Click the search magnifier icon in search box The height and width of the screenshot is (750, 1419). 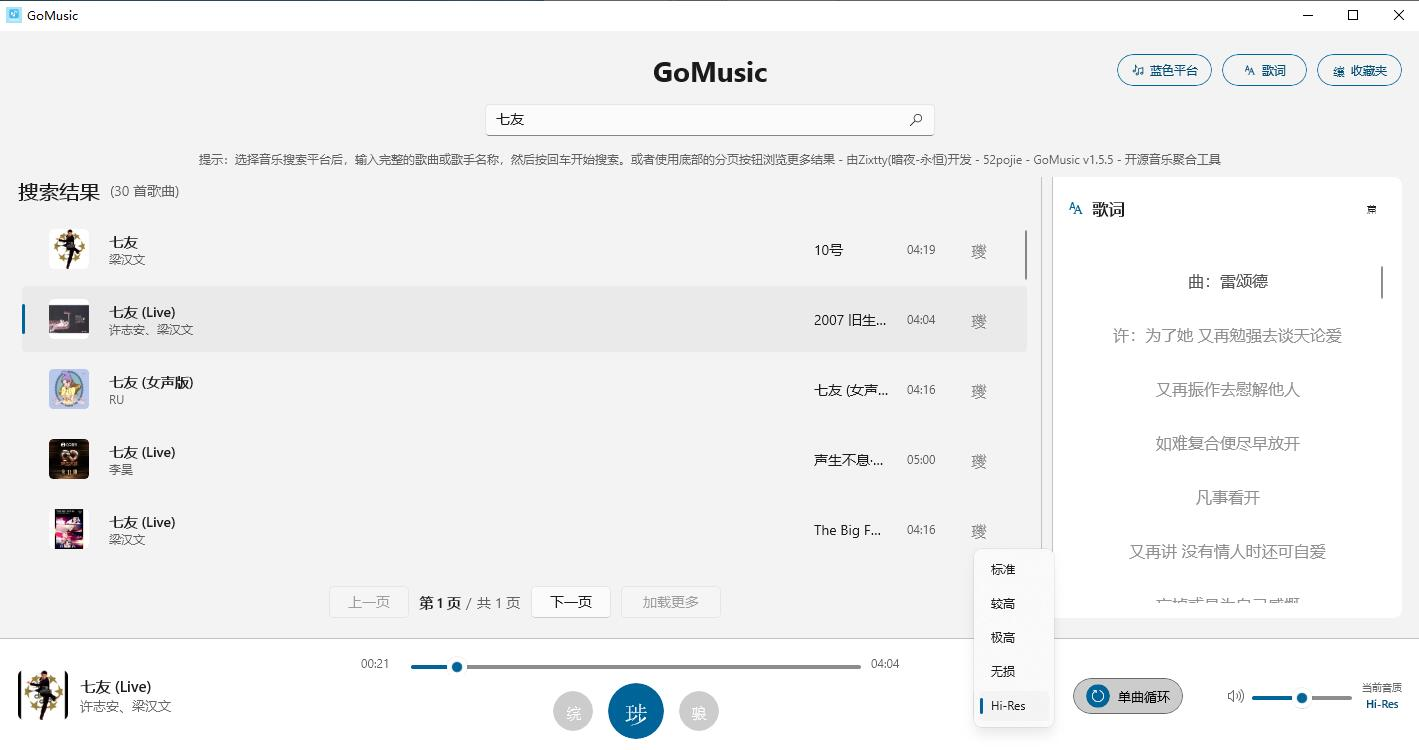point(915,120)
